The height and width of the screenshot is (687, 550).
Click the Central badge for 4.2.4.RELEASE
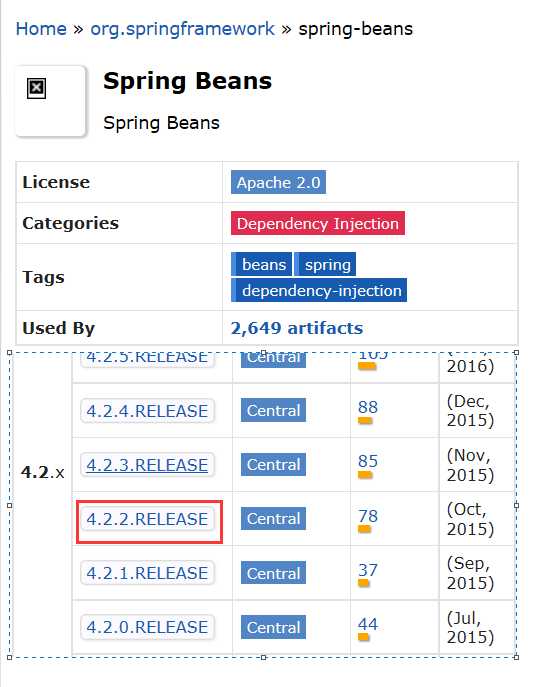click(273, 411)
